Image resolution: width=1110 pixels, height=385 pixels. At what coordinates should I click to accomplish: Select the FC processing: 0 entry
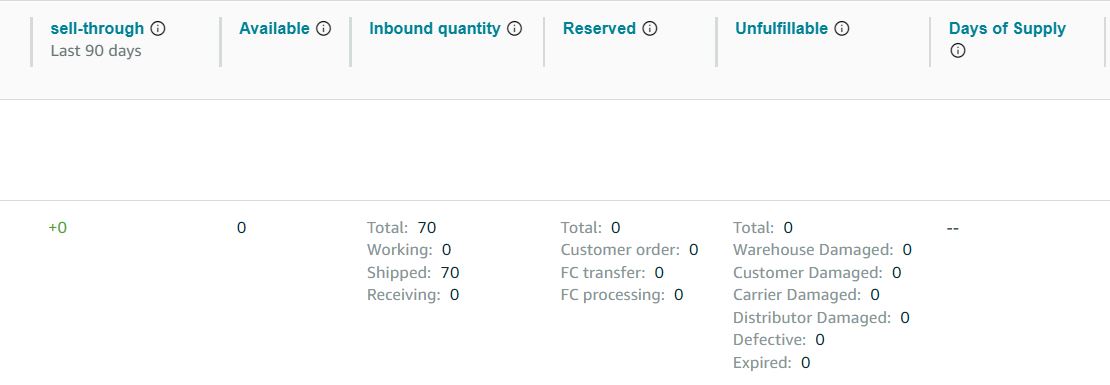pyautogui.click(x=622, y=294)
